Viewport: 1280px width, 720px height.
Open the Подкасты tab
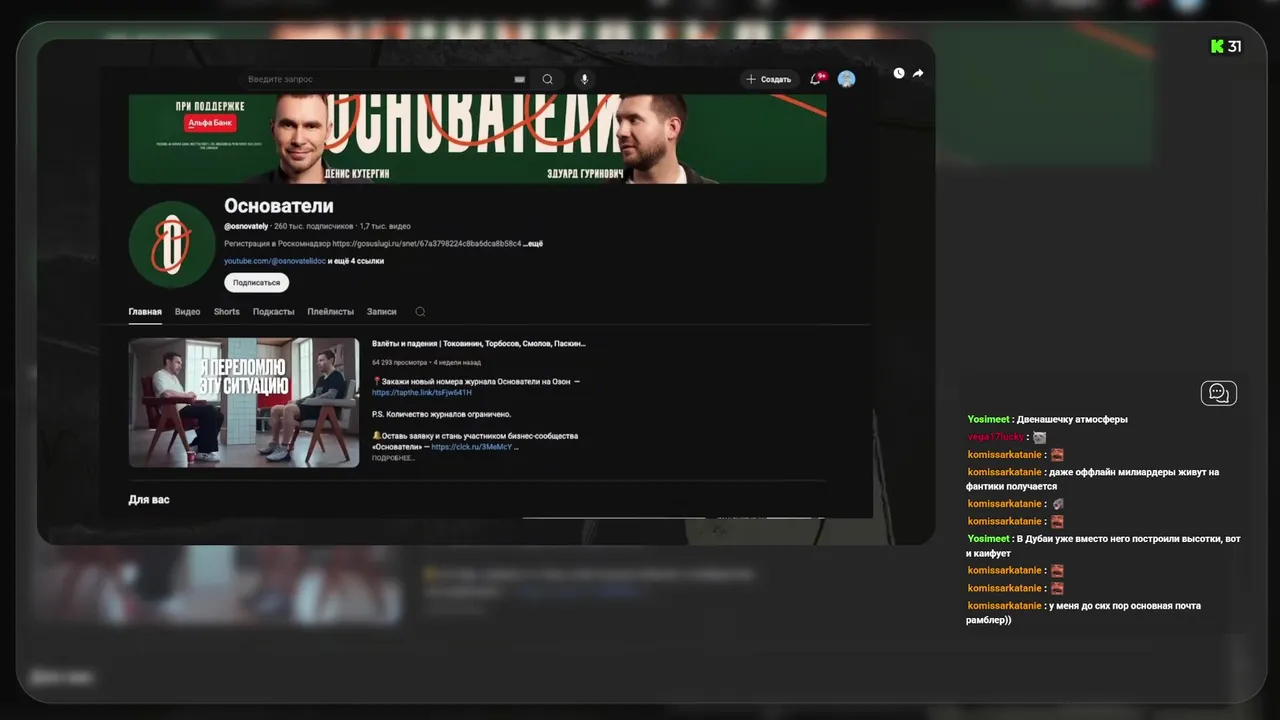click(x=273, y=312)
